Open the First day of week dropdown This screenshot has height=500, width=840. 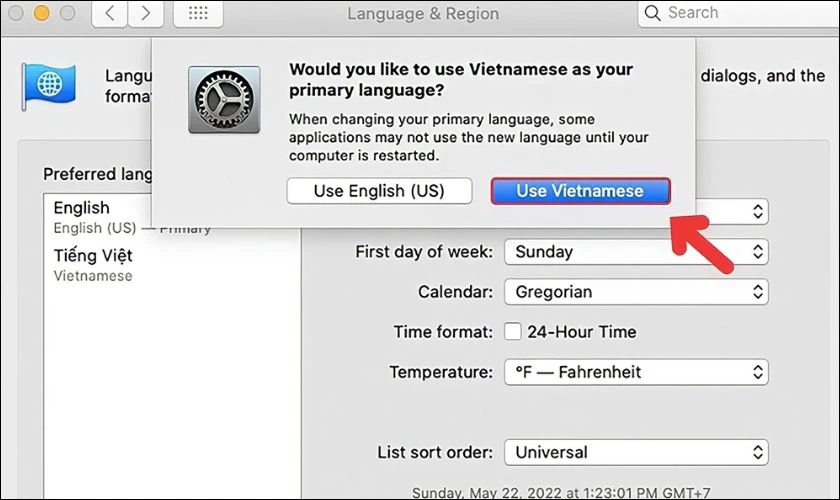click(636, 252)
